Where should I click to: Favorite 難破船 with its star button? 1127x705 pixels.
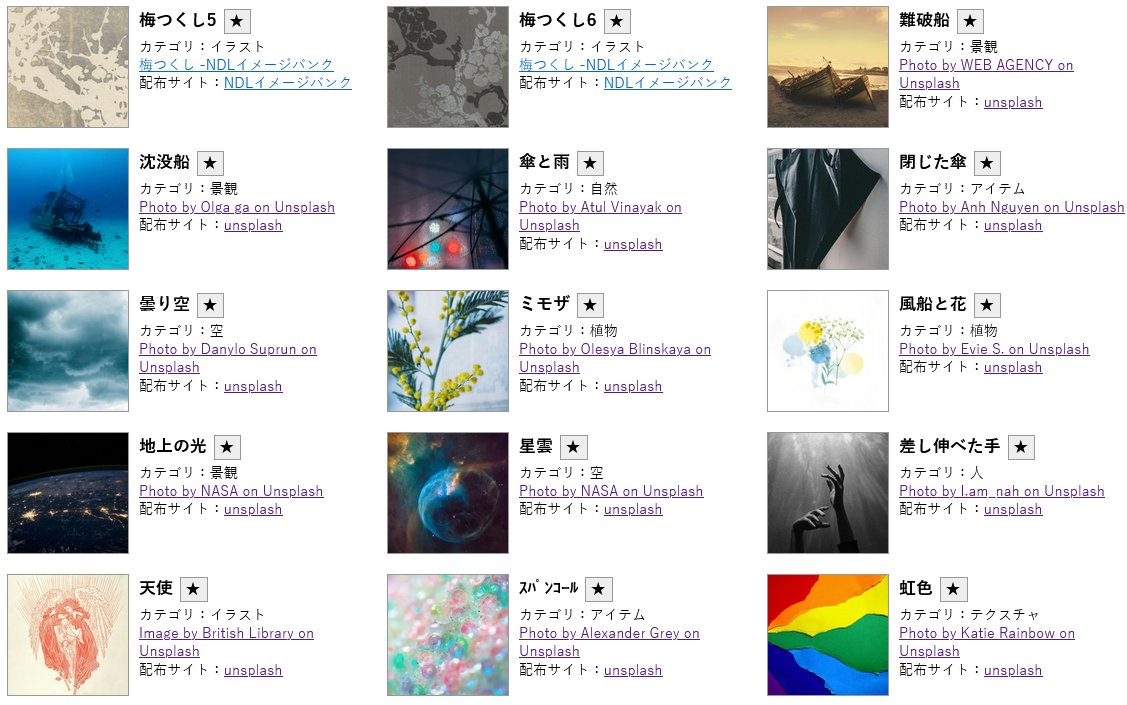pyautogui.click(x=970, y=22)
